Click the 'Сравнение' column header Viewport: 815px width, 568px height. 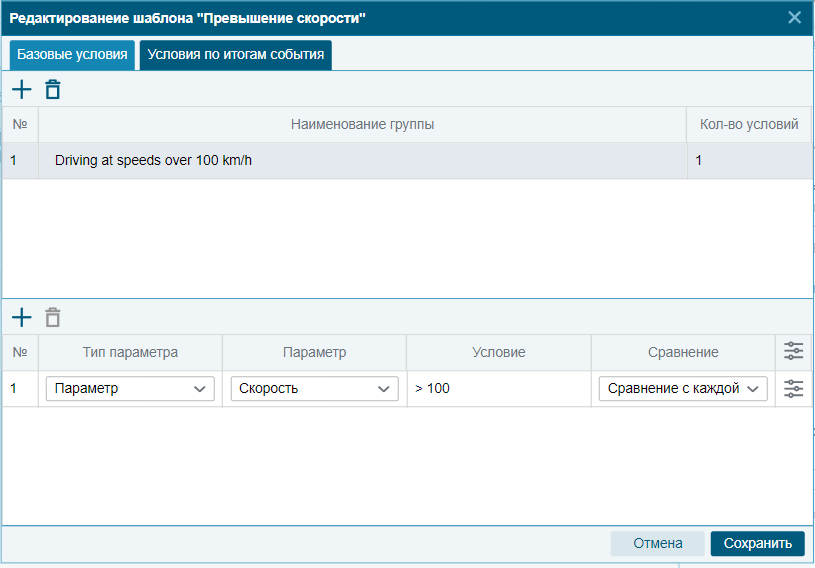click(x=683, y=352)
